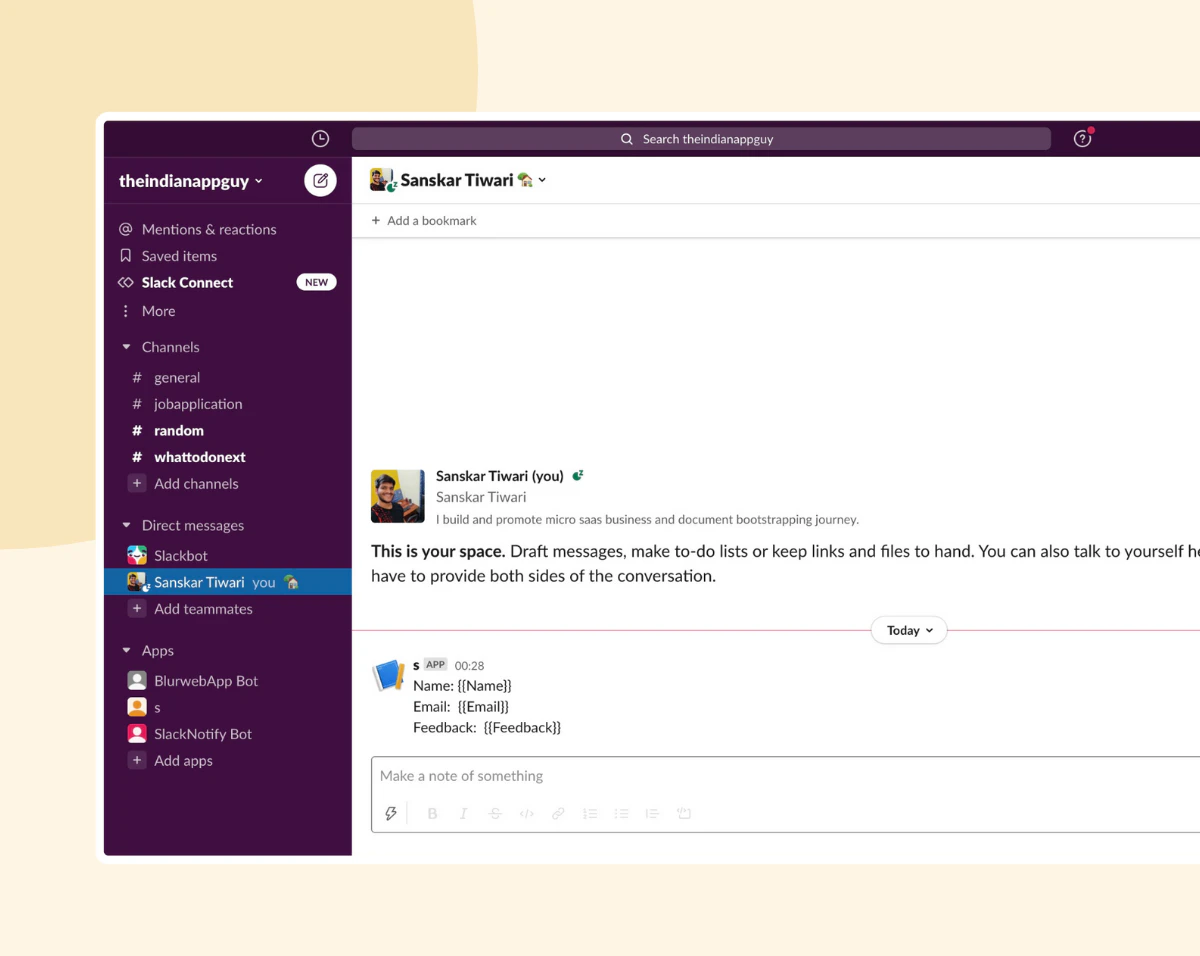Click the Search theindianappguy field
Screen dimensions: 1200x956
click(x=700, y=139)
